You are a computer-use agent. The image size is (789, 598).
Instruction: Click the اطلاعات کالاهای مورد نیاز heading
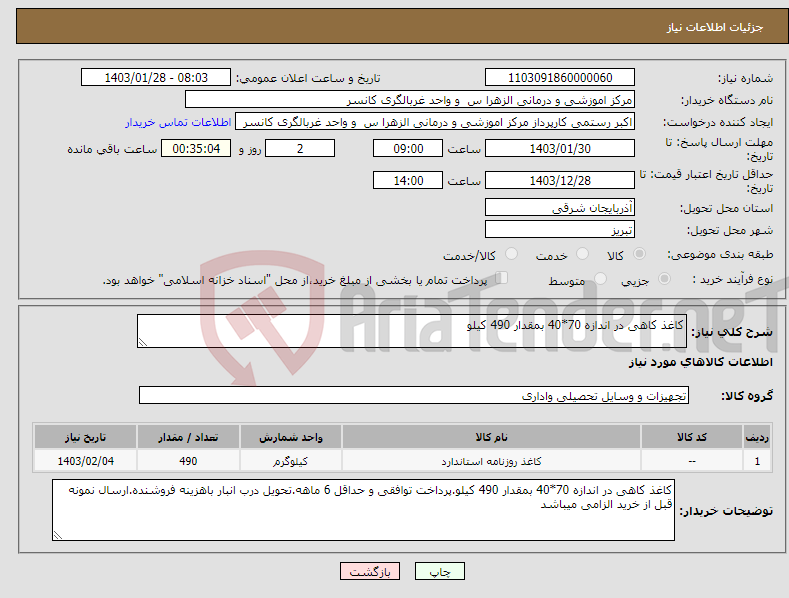click(x=700, y=362)
